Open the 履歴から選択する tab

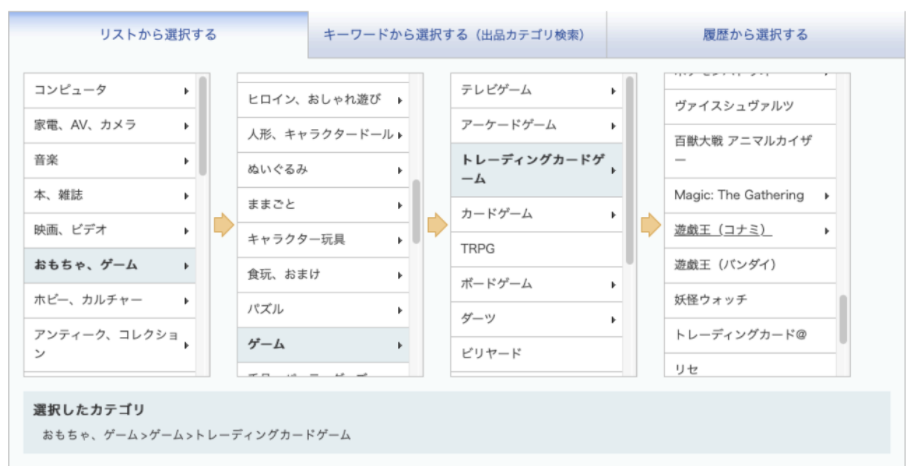click(755, 35)
